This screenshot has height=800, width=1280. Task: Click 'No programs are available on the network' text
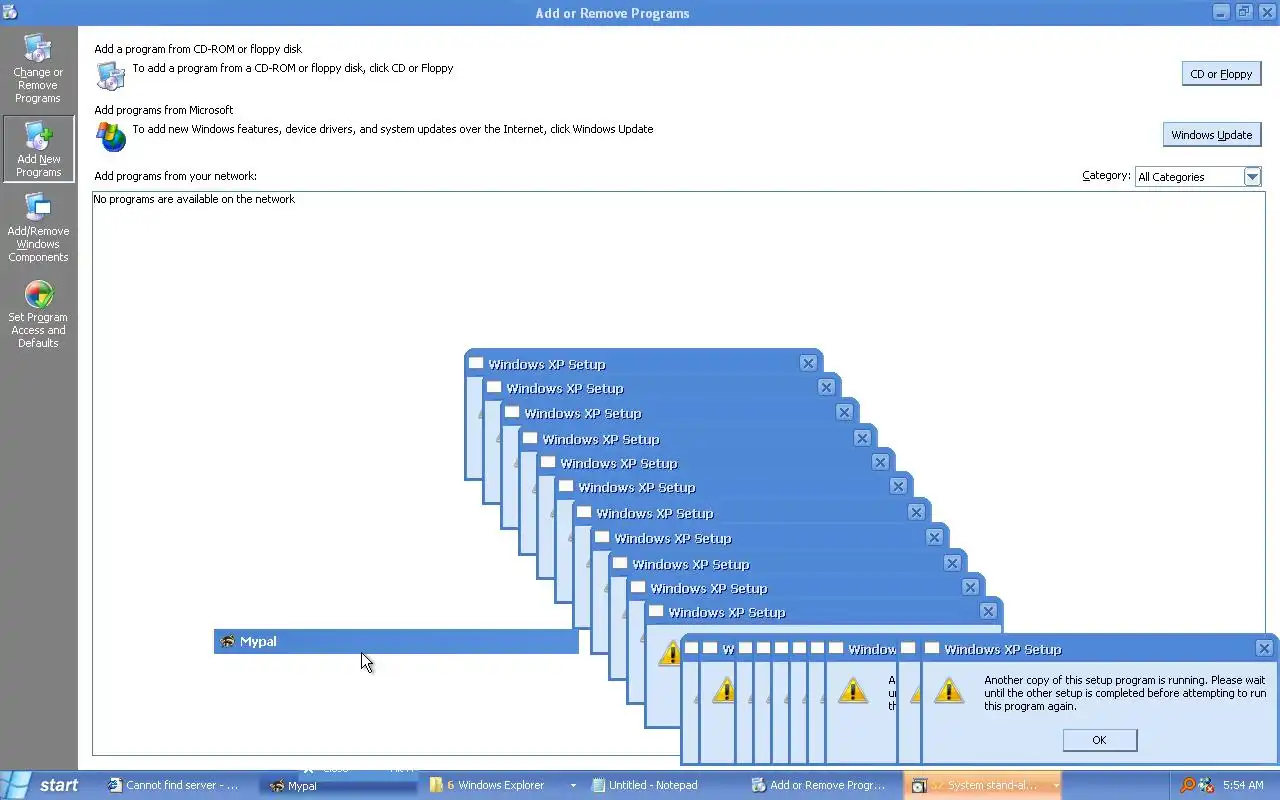(194, 199)
